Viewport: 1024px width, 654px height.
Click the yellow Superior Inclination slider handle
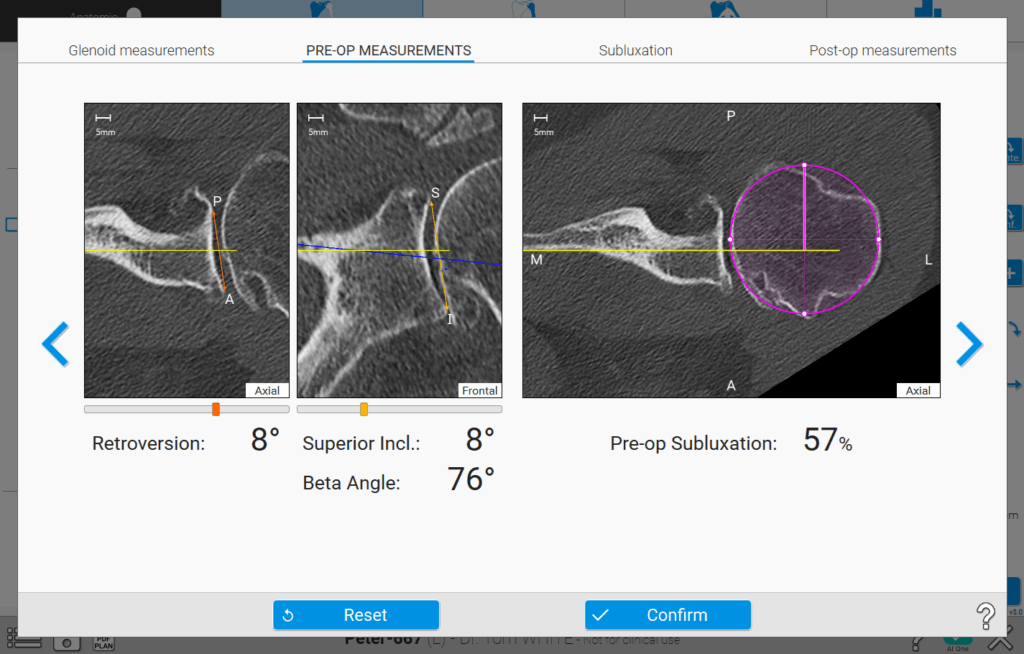coord(364,409)
